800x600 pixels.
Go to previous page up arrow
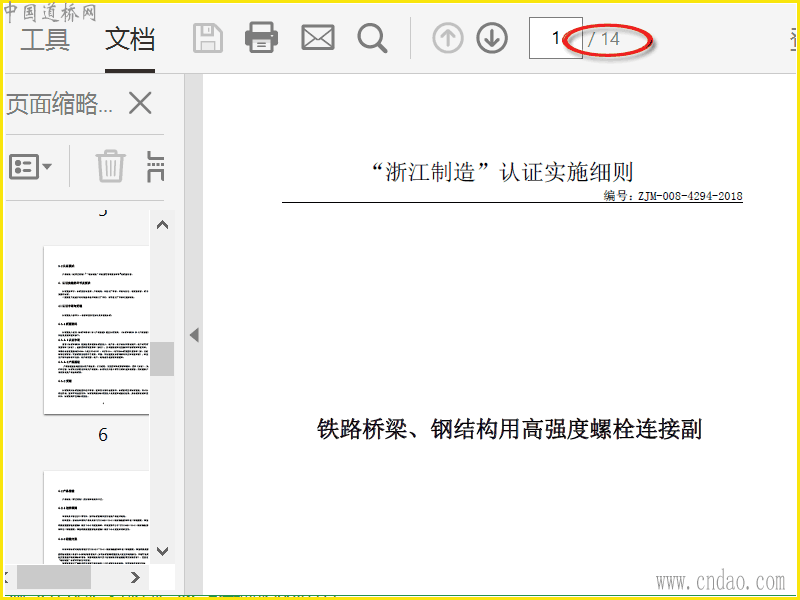[448, 38]
